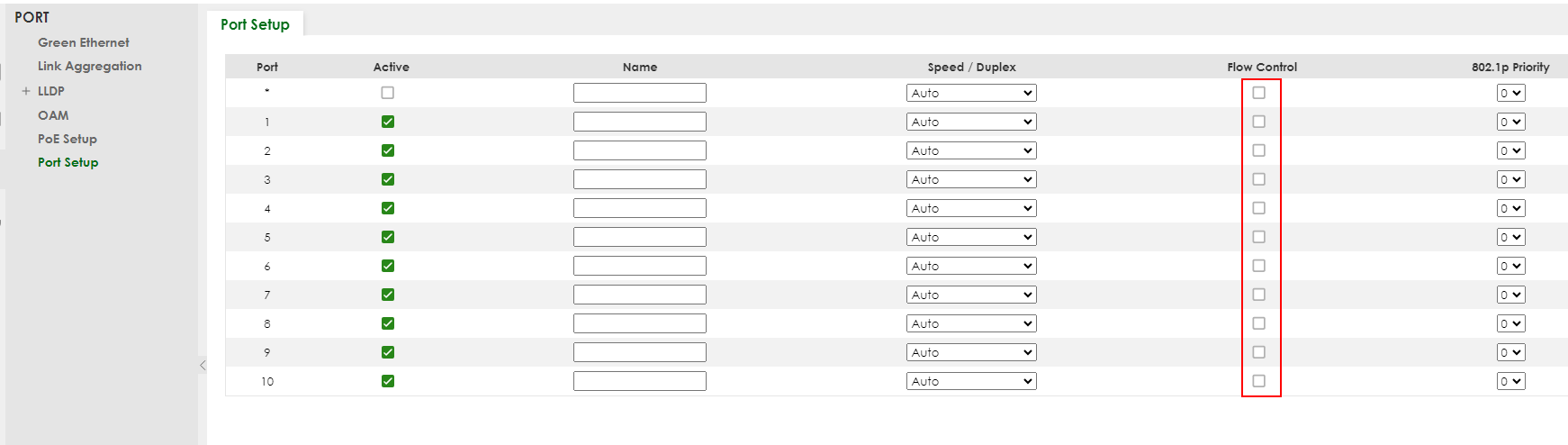Open Speed / Duplex dropdown for port 2
Screen dimensions: 1568x445
(971, 150)
